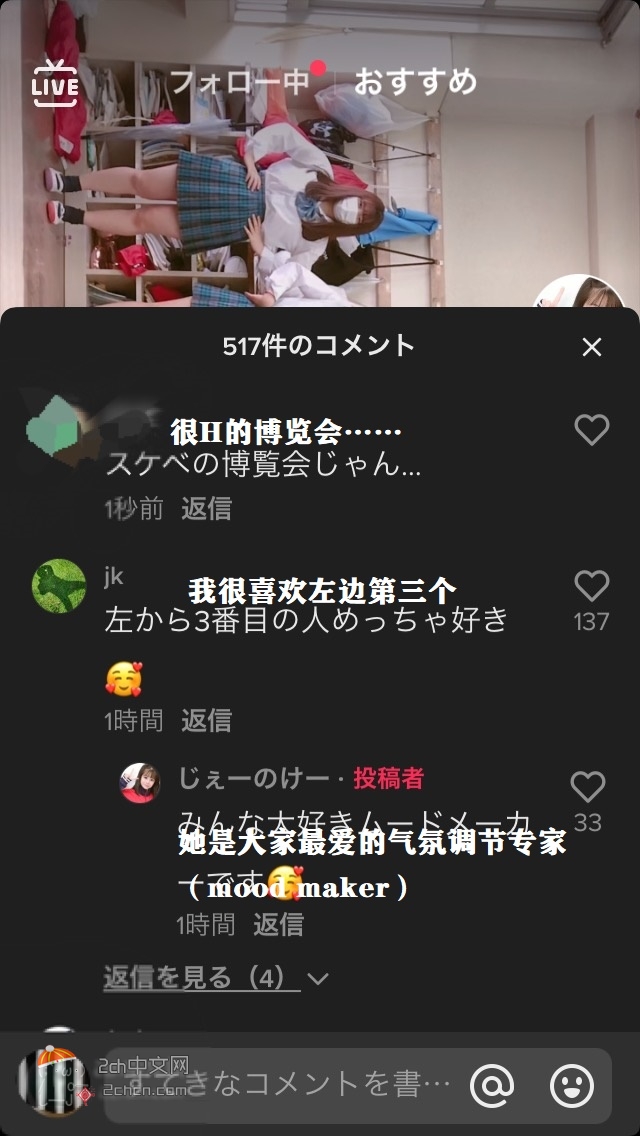Tap 返信 under じぇーのけー's reply

click(x=278, y=924)
